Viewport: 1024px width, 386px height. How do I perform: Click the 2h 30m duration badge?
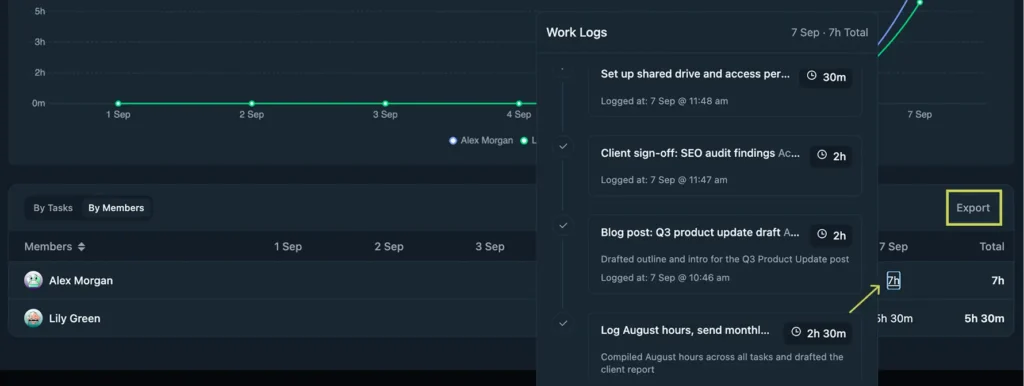tap(818, 332)
